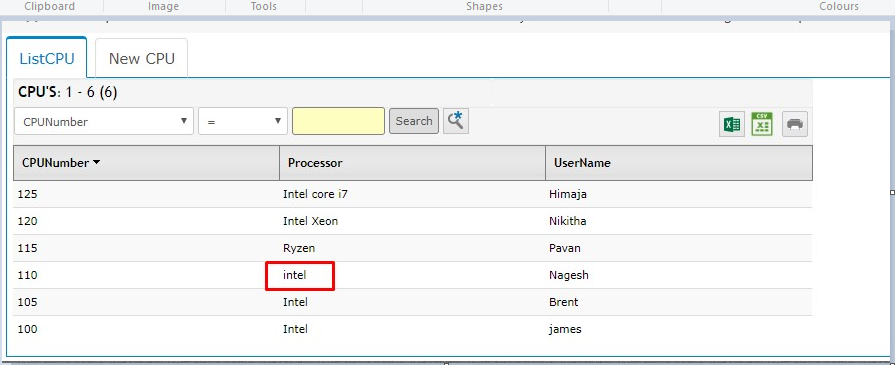Viewport: 895px width, 365px height.
Task: Select the row with CPUNumber 125
Action: 413,194
